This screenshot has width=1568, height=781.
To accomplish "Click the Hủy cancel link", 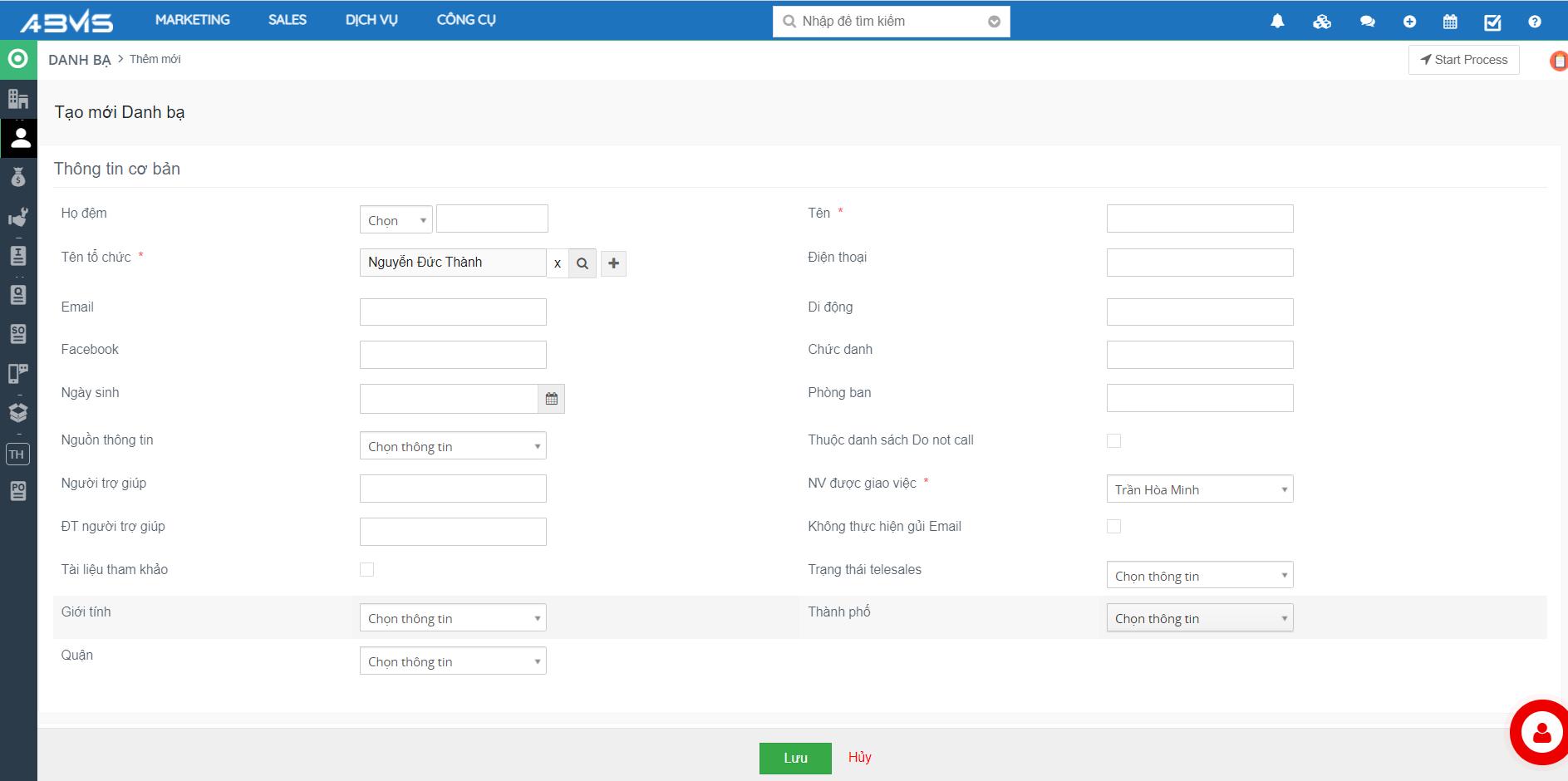I will point(859,757).
